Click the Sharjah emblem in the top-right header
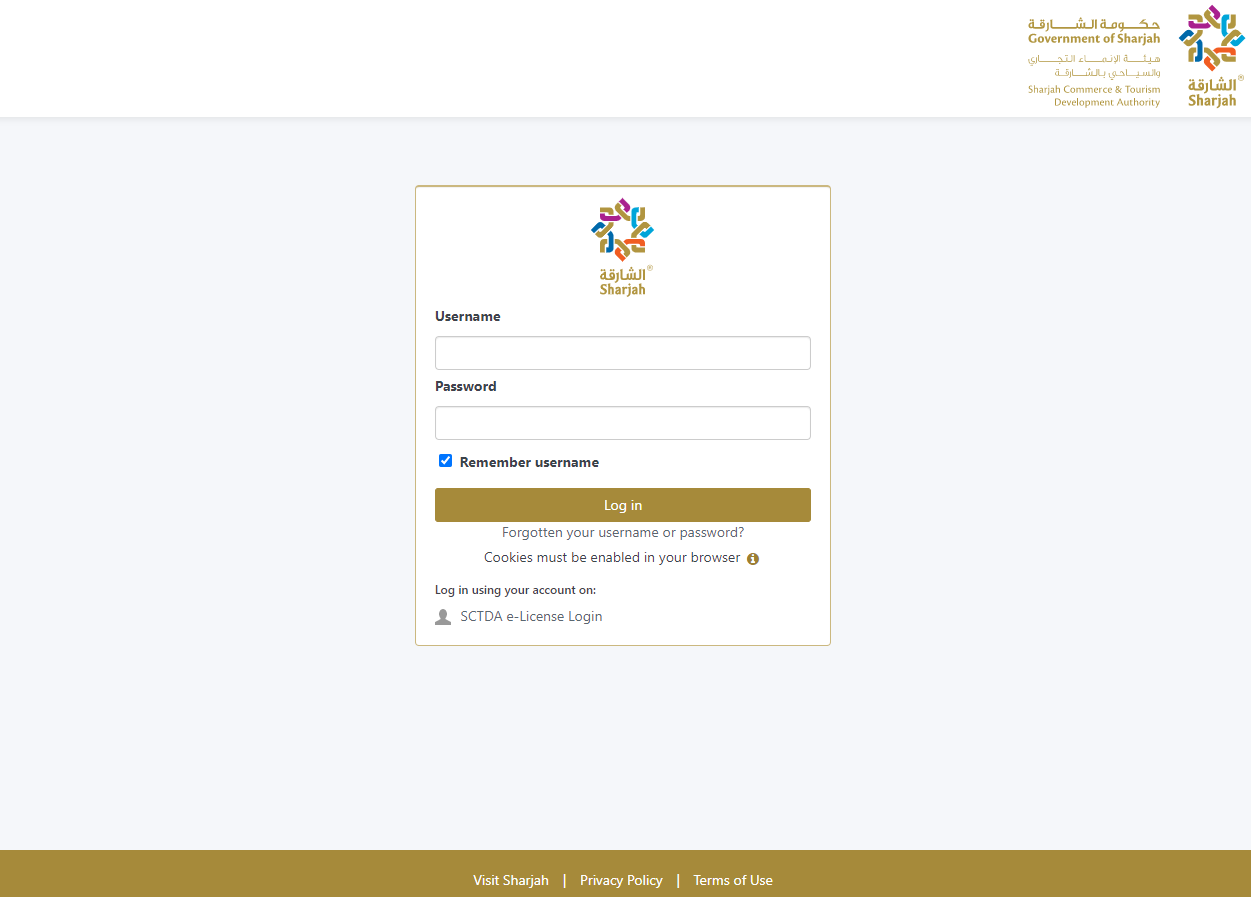 point(1211,55)
